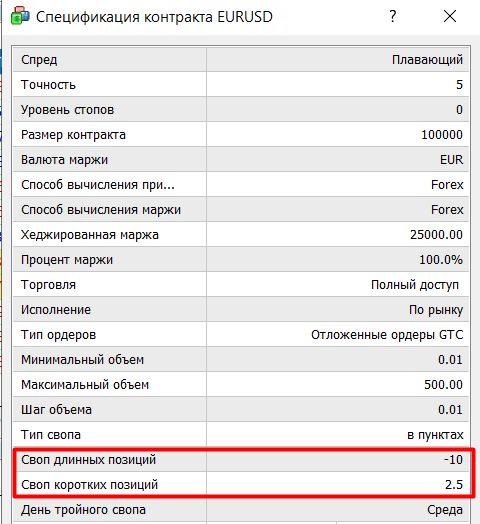The width and height of the screenshot is (480, 524).
Task: Select the Способ вычисления маржи row
Action: pyautogui.click(x=241, y=210)
